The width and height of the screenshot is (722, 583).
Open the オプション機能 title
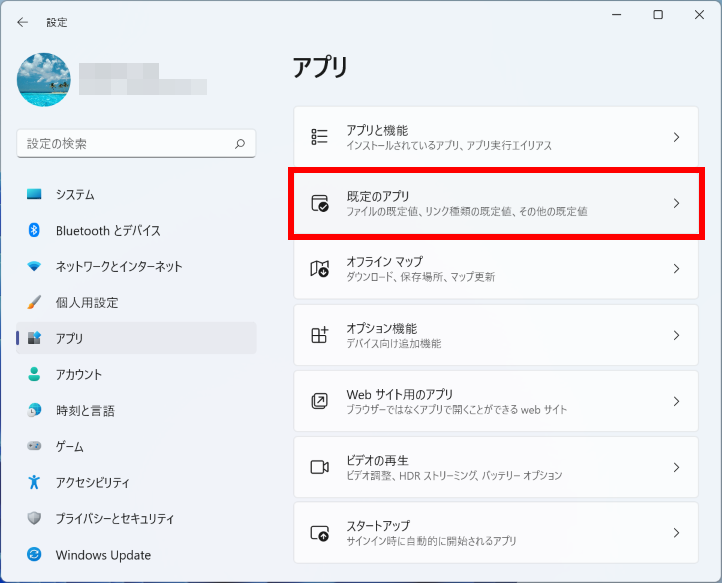pos(382,328)
